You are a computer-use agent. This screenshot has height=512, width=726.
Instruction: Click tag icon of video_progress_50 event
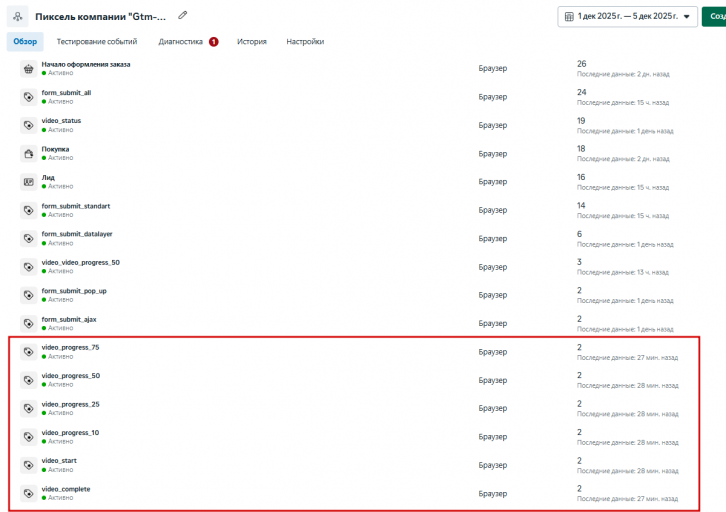(x=29, y=380)
